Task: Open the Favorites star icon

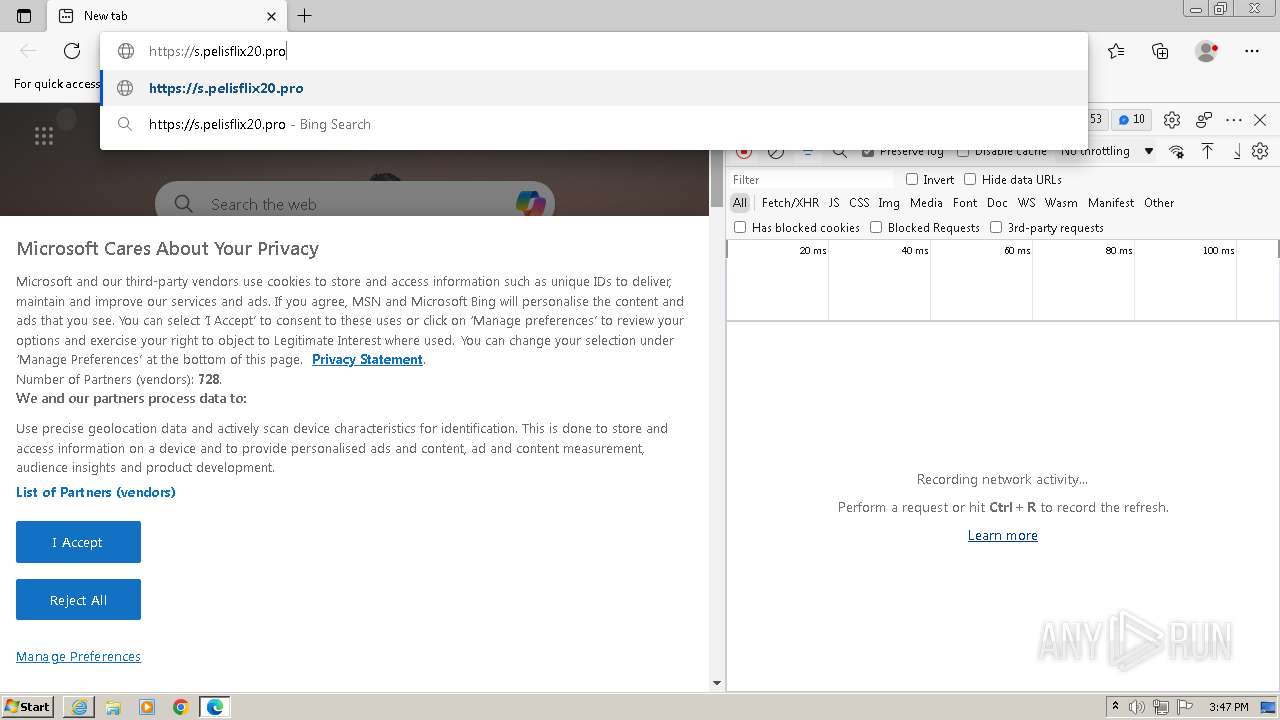Action: click(1116, 51)
